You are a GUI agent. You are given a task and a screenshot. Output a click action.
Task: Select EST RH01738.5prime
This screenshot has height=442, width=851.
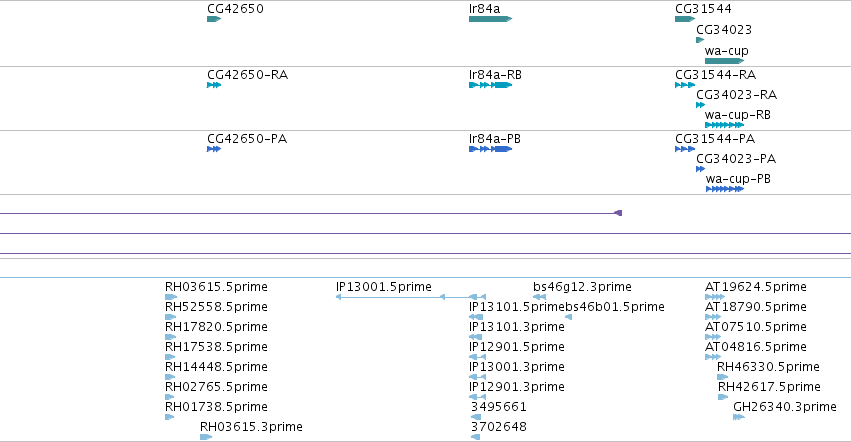coord(216,407)
